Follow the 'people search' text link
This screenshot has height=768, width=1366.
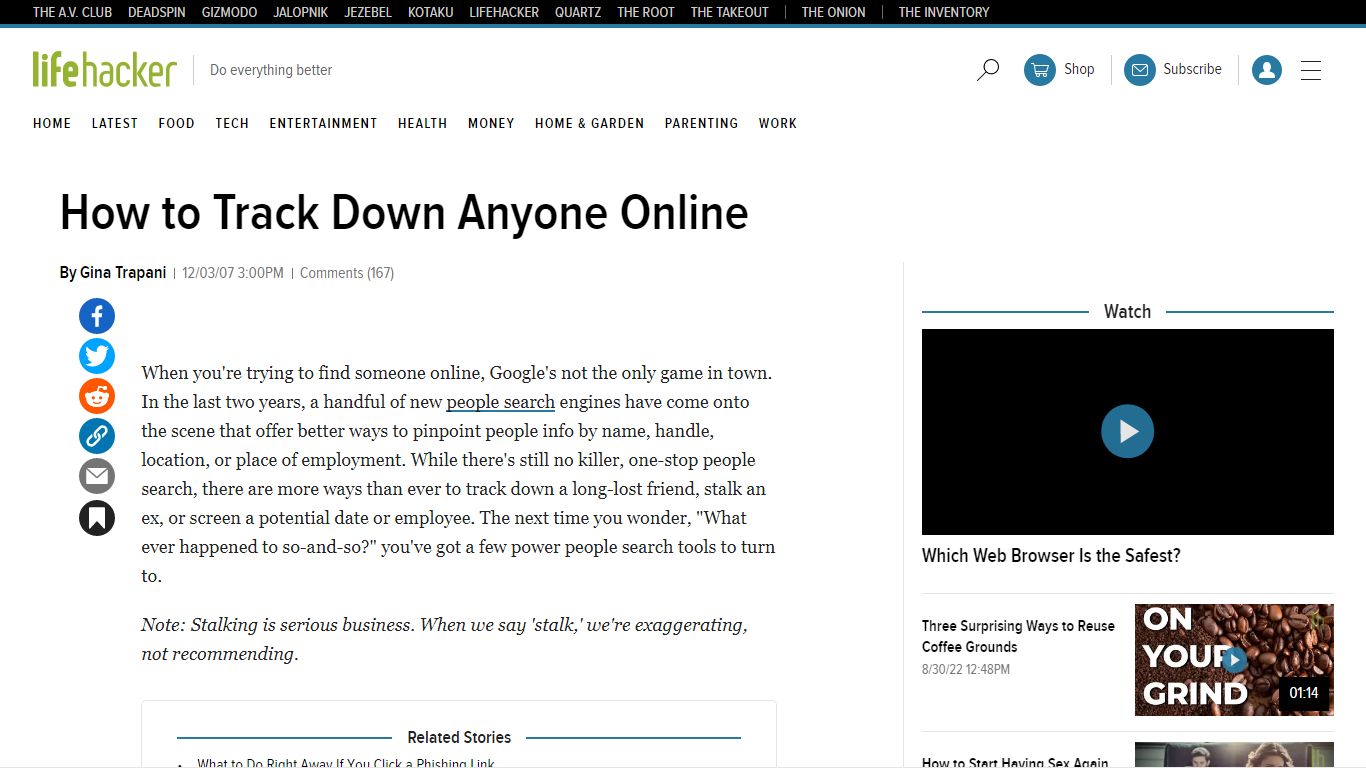(x=501, y=402)
